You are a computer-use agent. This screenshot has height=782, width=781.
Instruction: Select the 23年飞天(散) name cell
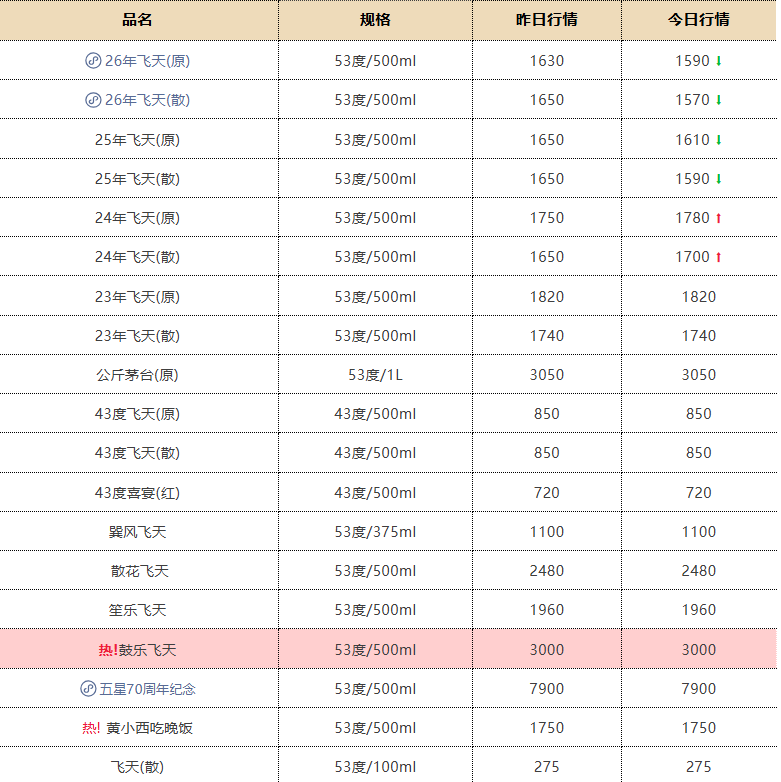(x=137, y=336)
